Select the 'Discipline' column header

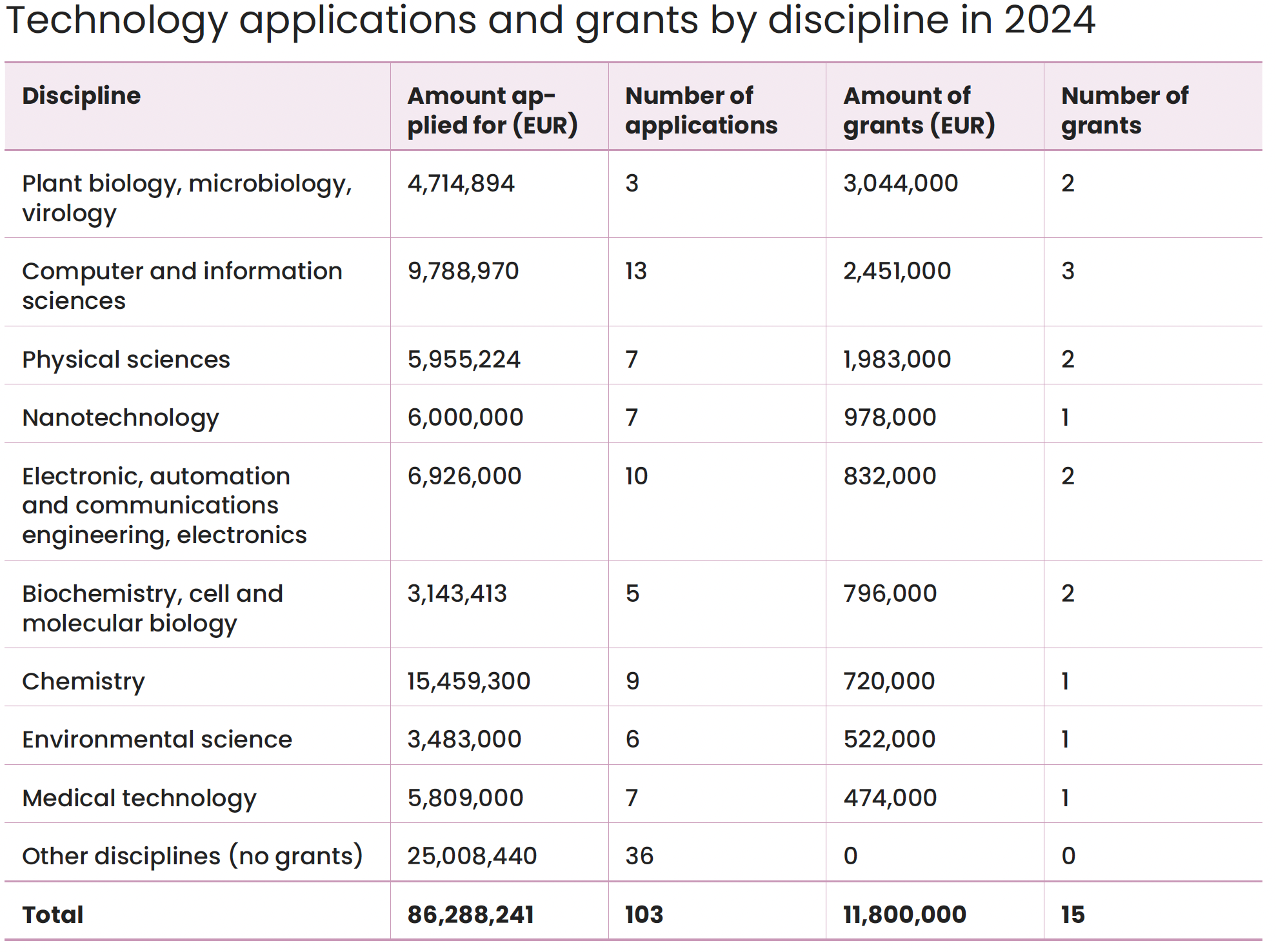click(x=81, y=95)
